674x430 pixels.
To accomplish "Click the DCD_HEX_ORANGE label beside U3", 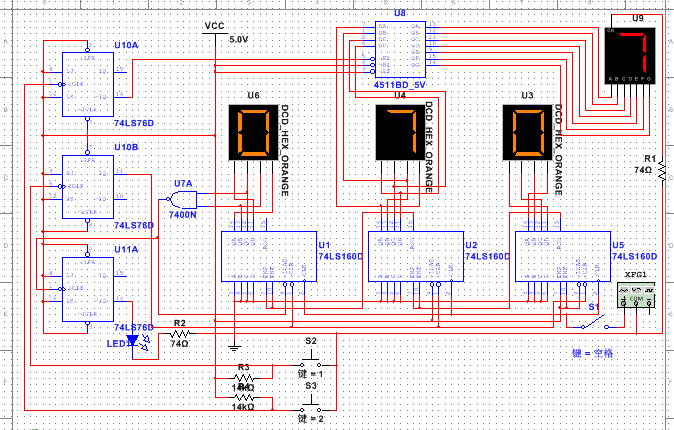I will pos(558,150).
